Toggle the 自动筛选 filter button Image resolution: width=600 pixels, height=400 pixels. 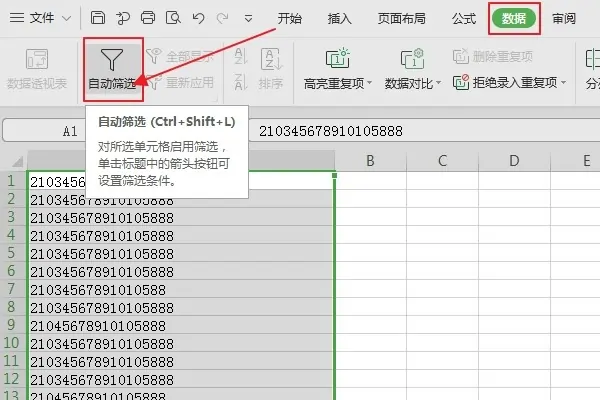pos(112,69)
